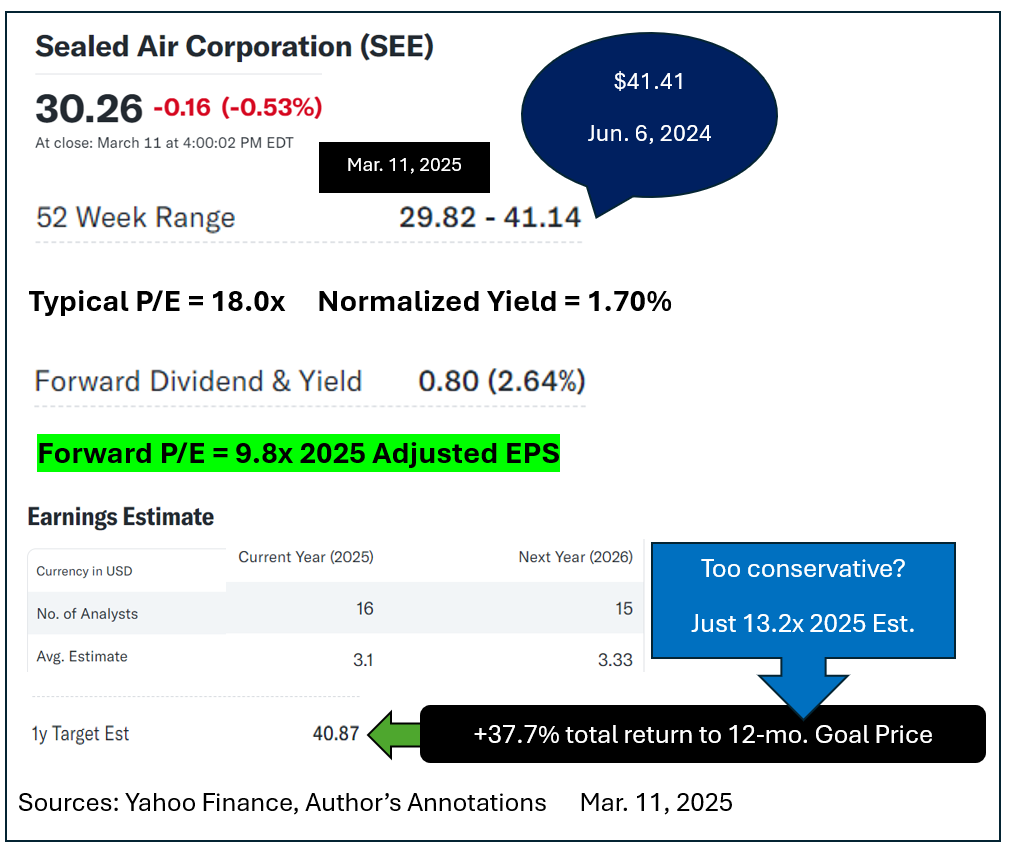This screenshot has width=1009, height=847.
Task: Click the Current Year (2025) column header
Action: (305, 557)
